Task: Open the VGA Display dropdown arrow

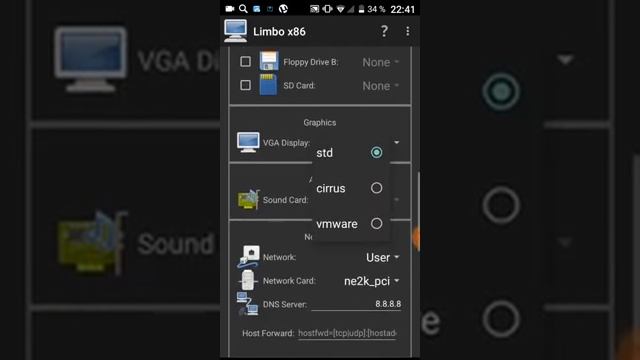Action: (x=397, y=142)
